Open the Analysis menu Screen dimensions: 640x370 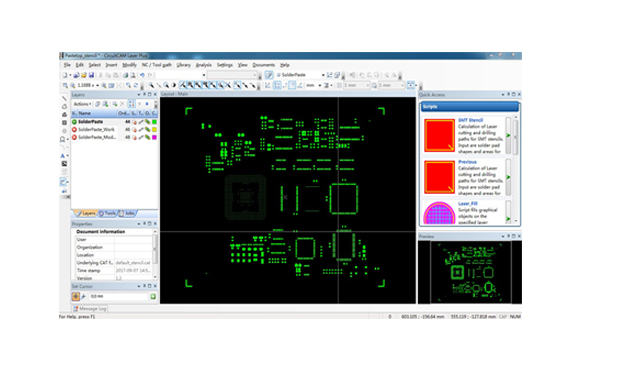pos(204,65)
